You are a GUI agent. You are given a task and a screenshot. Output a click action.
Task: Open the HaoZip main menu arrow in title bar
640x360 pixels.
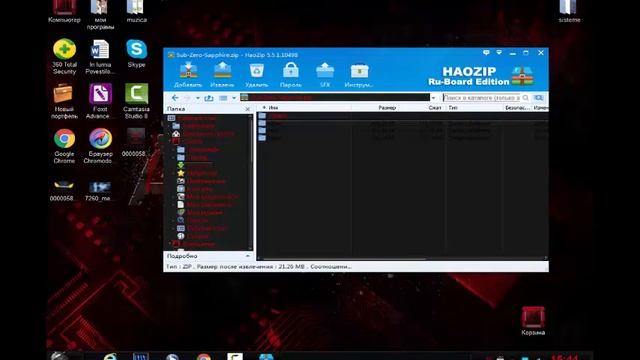499,53
